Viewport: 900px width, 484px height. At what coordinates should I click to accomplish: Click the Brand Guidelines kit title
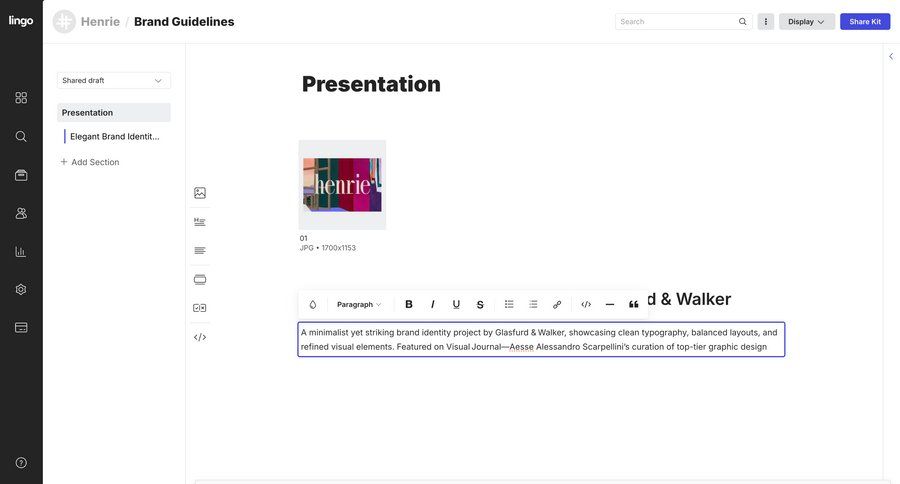(x=184, y=22)
